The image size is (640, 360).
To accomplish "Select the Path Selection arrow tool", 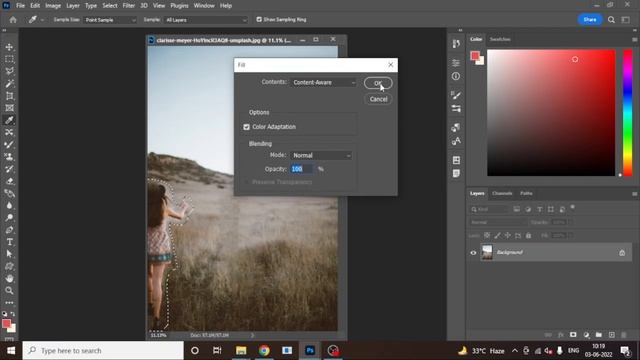I will [9, 254].
